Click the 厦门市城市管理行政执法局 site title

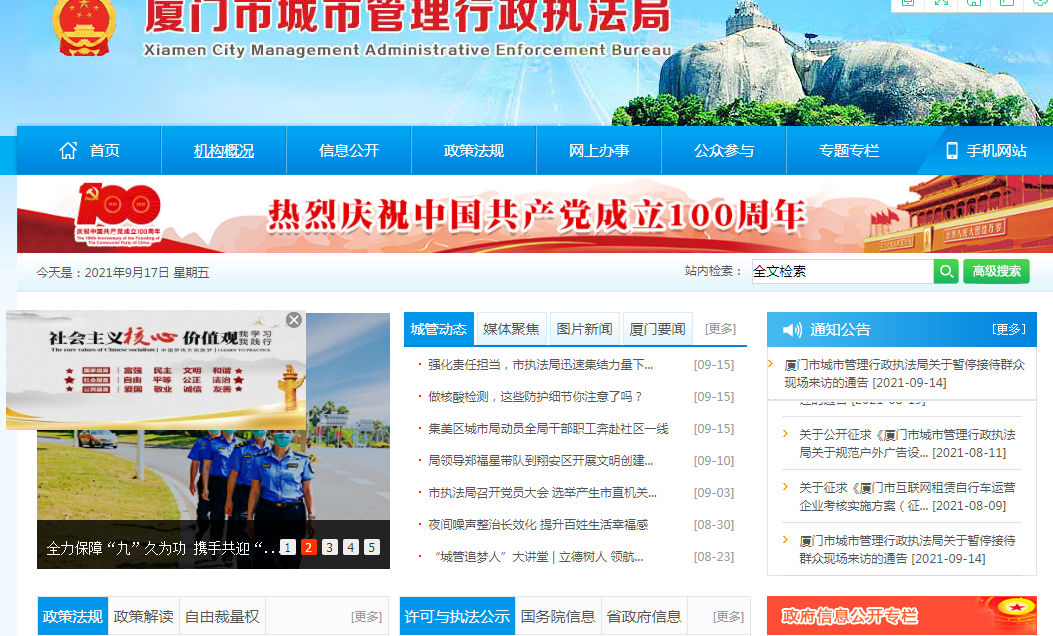point(408,15)
